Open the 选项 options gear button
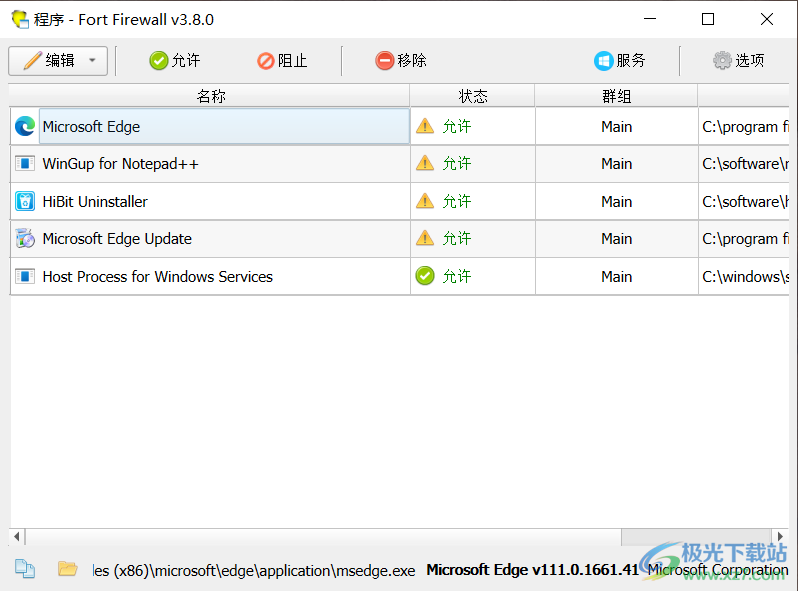This screenshot has height=591, width=798. (738, 61)
